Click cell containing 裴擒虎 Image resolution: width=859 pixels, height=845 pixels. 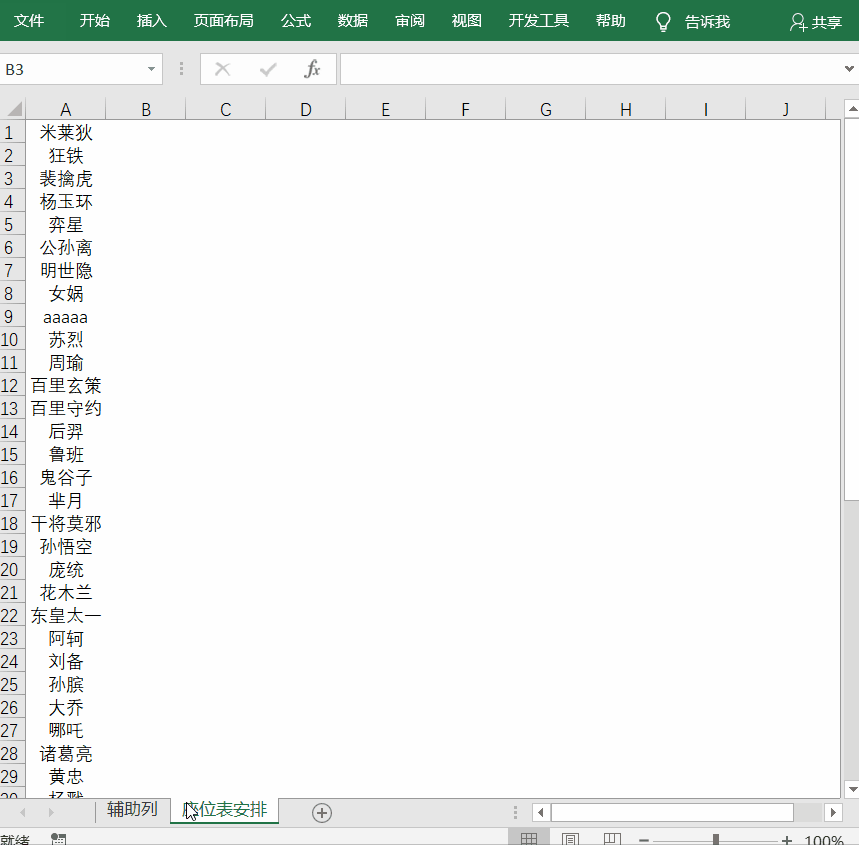66,179
